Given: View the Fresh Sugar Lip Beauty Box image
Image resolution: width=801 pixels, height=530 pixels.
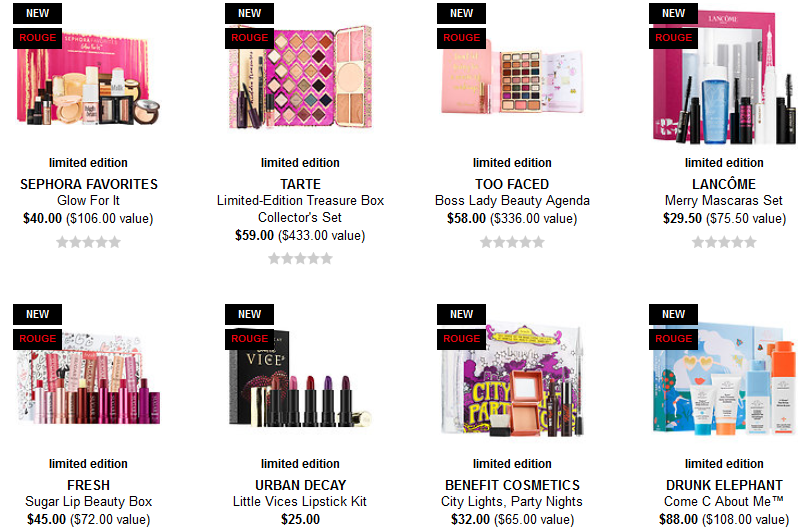Looking at the screenshot, I should (88, 379).
